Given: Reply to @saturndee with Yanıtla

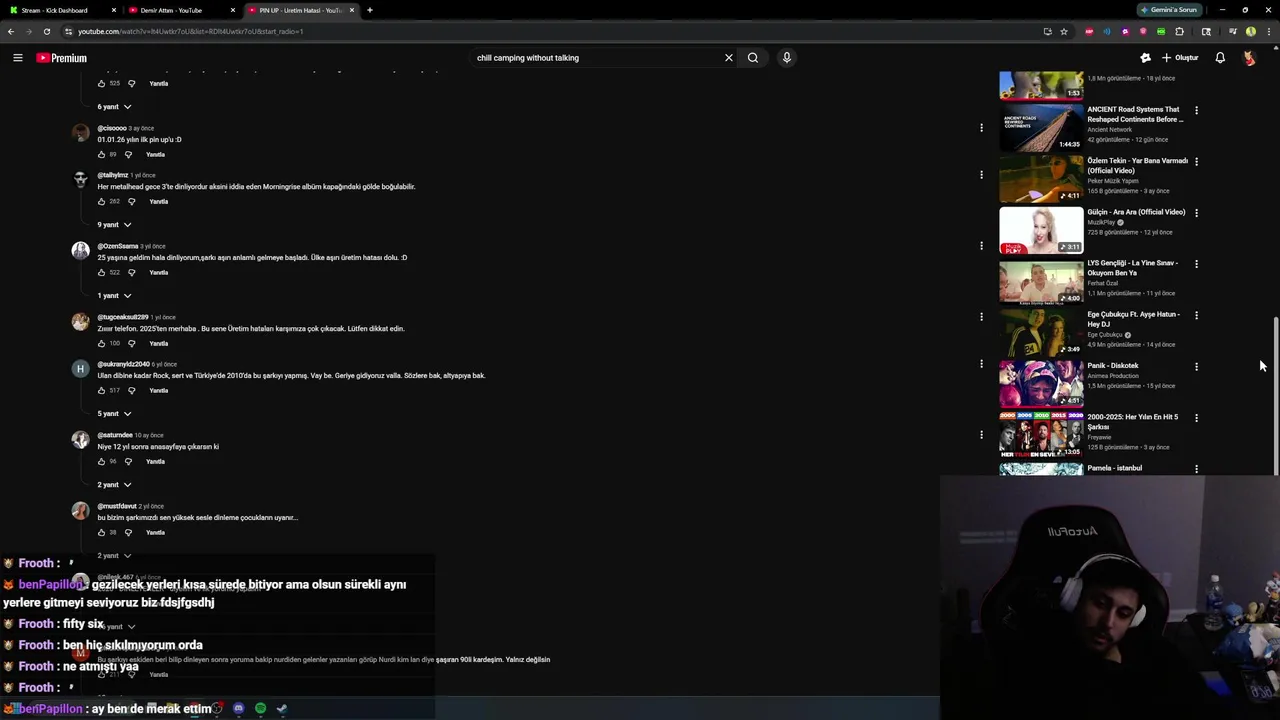Looking at the screenshot, I should (155, 462).
